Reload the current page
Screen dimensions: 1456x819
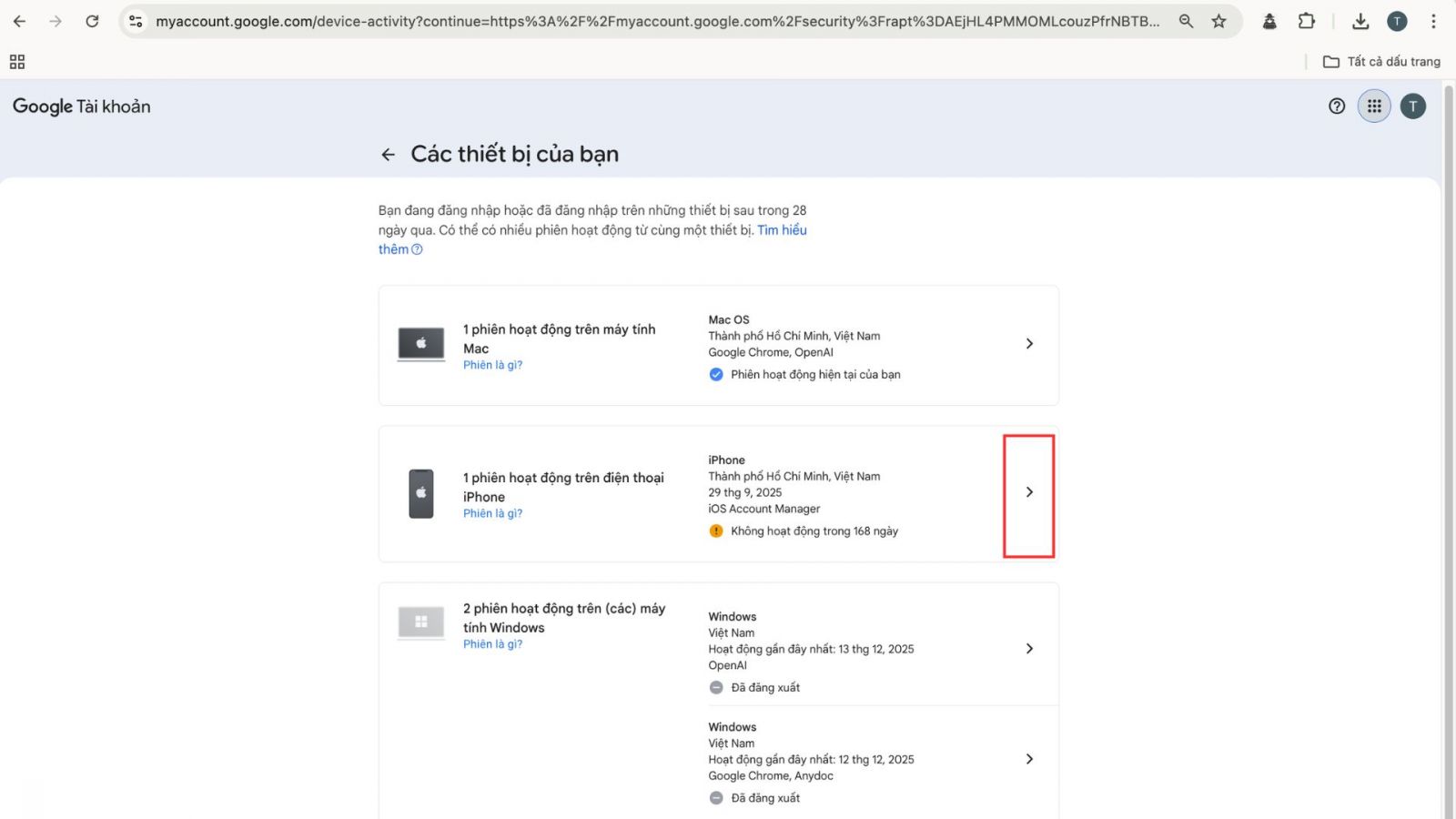[92, 21]
